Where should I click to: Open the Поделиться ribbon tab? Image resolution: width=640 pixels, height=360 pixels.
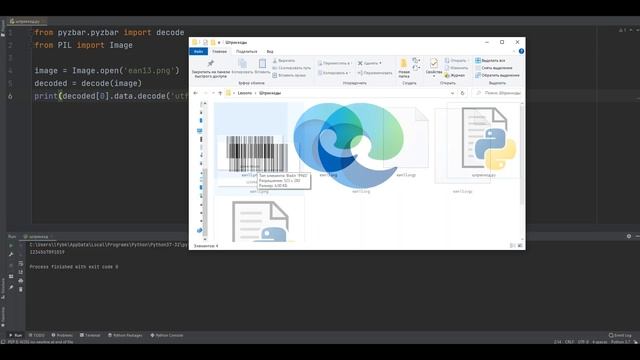[247, 51]
